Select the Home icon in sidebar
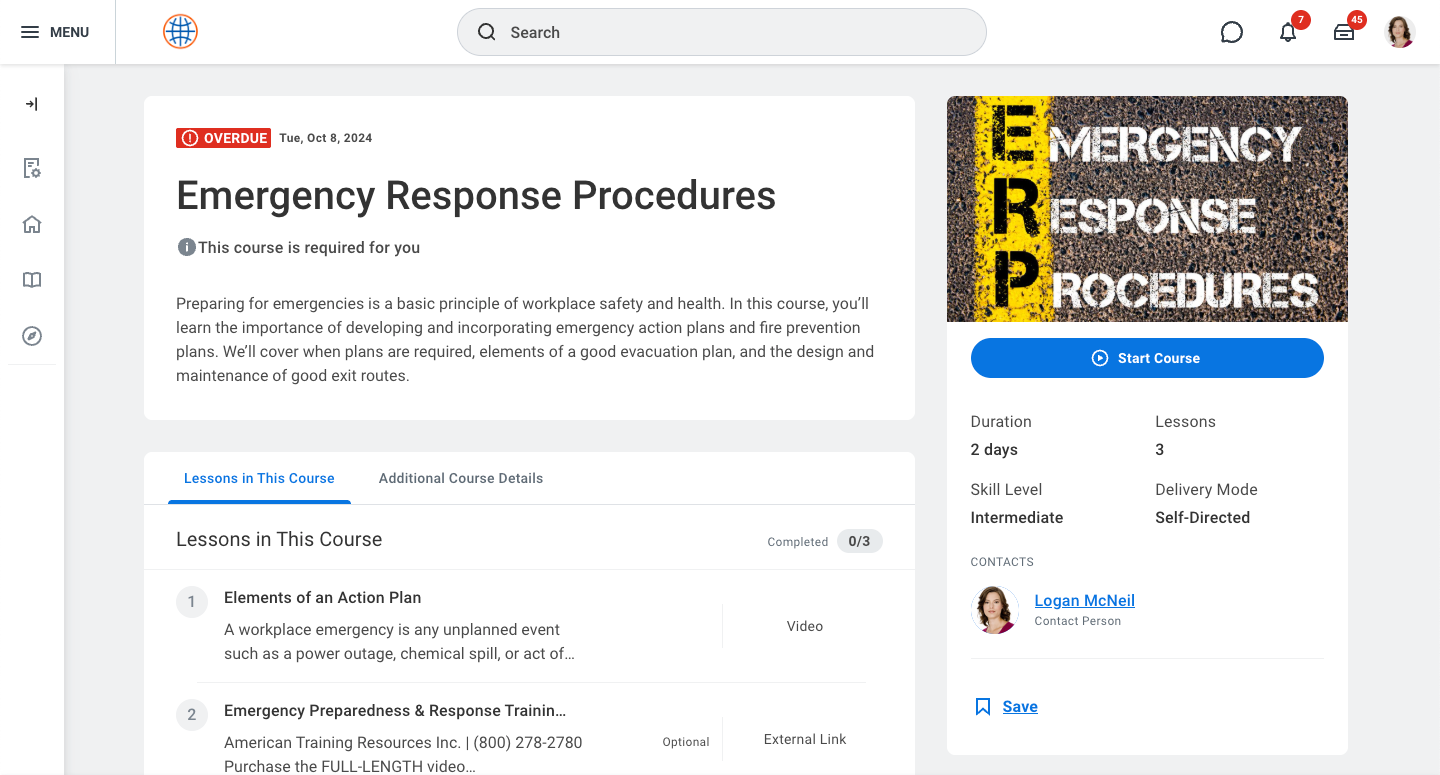The image size is (1440, 775). coord(31,224)
